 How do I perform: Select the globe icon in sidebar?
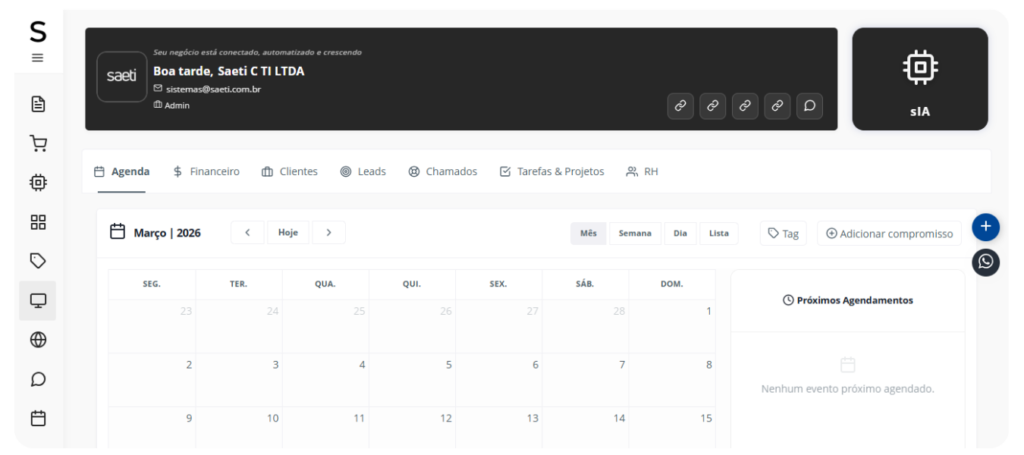38,340
